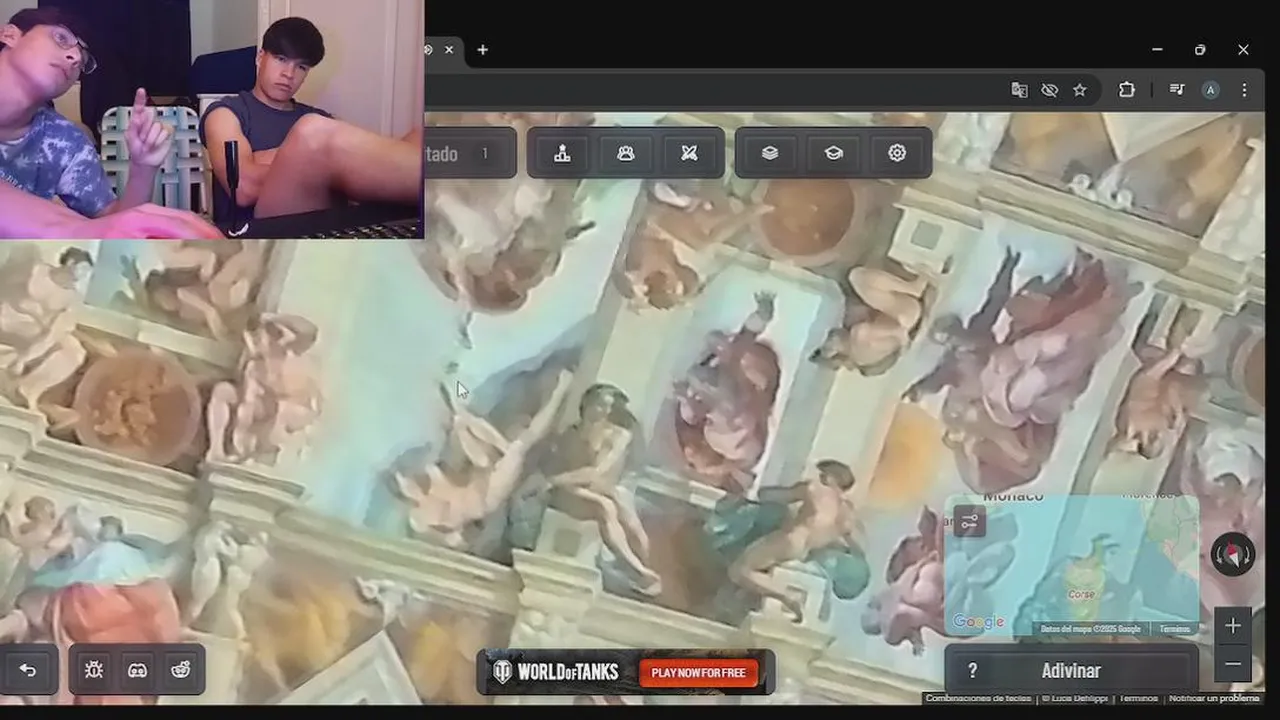Open the crossed swords duel mode

(689, 153)
